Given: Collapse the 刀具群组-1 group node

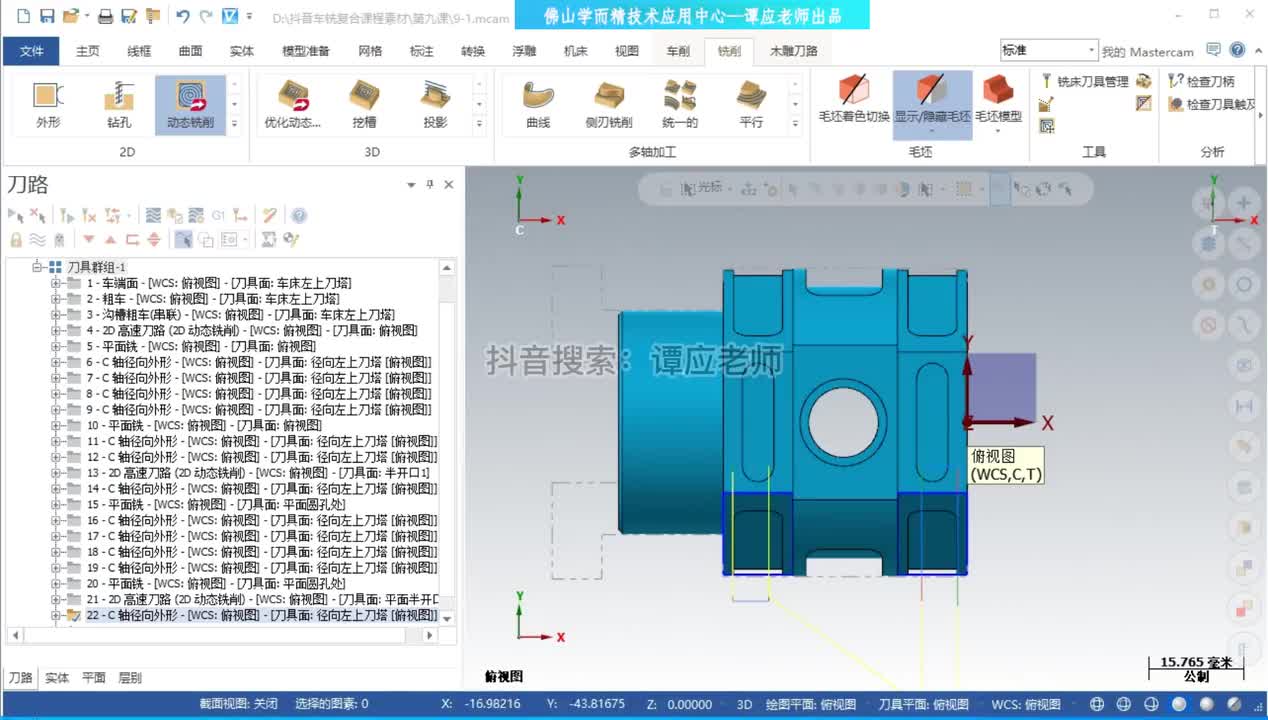Looking at the screenshot, I should point(38,267).
